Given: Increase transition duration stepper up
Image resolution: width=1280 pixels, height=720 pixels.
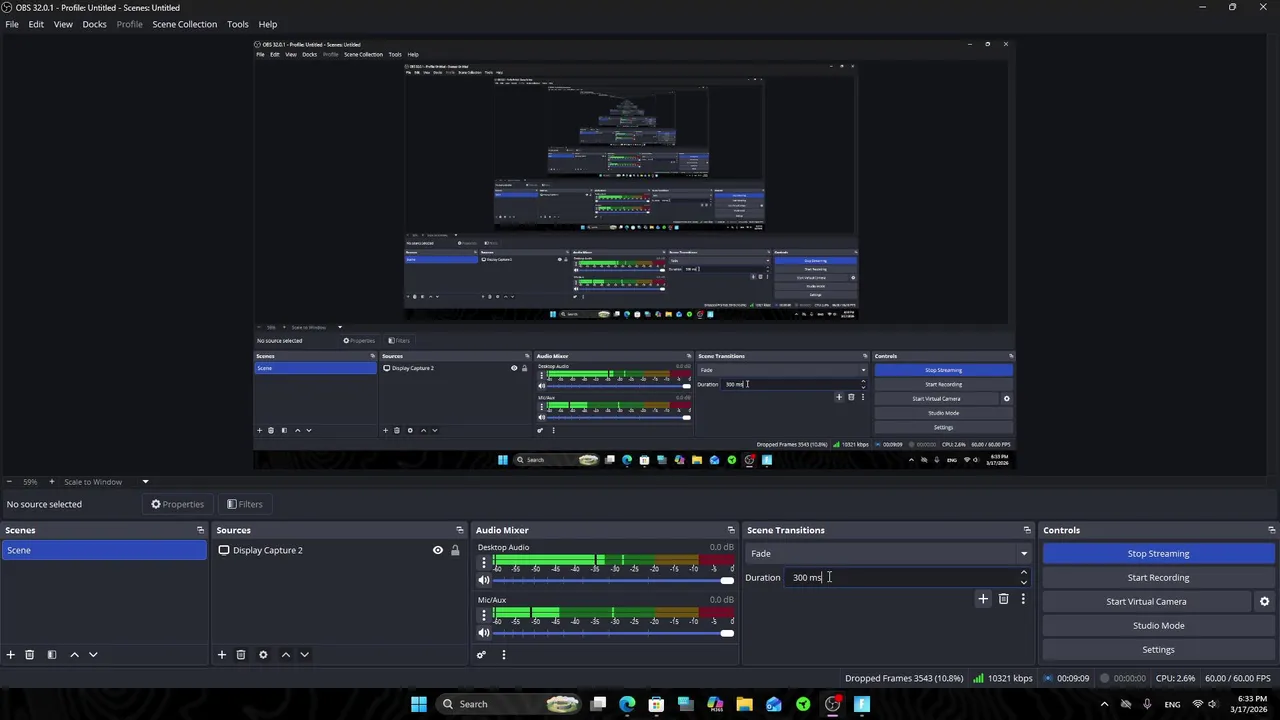Looking at the screenshot, I should (x=1023, y=573).
